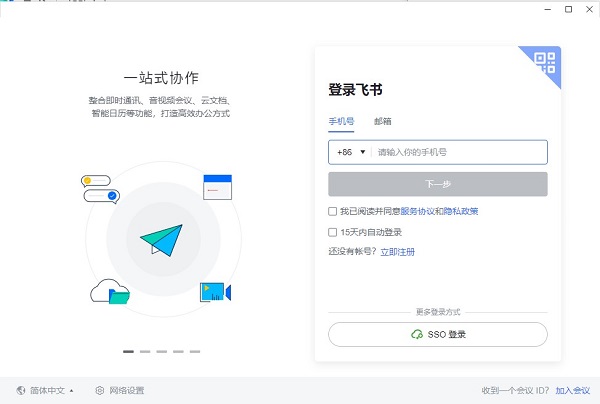This screenshot has height=404, width=600.
Task: Click the 立即注册 sign up link
Action: tap(397, 251)
